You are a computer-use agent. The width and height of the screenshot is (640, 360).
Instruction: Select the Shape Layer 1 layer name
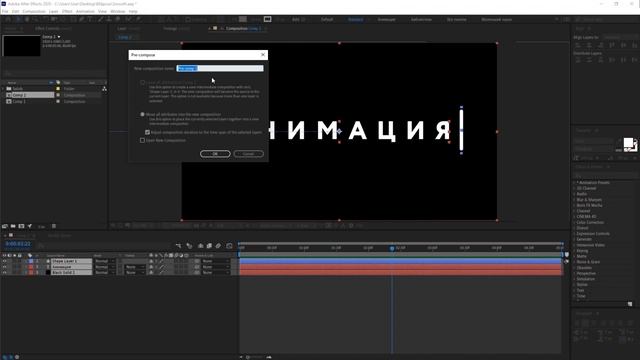pyautogui.click(x=71, y=261)
